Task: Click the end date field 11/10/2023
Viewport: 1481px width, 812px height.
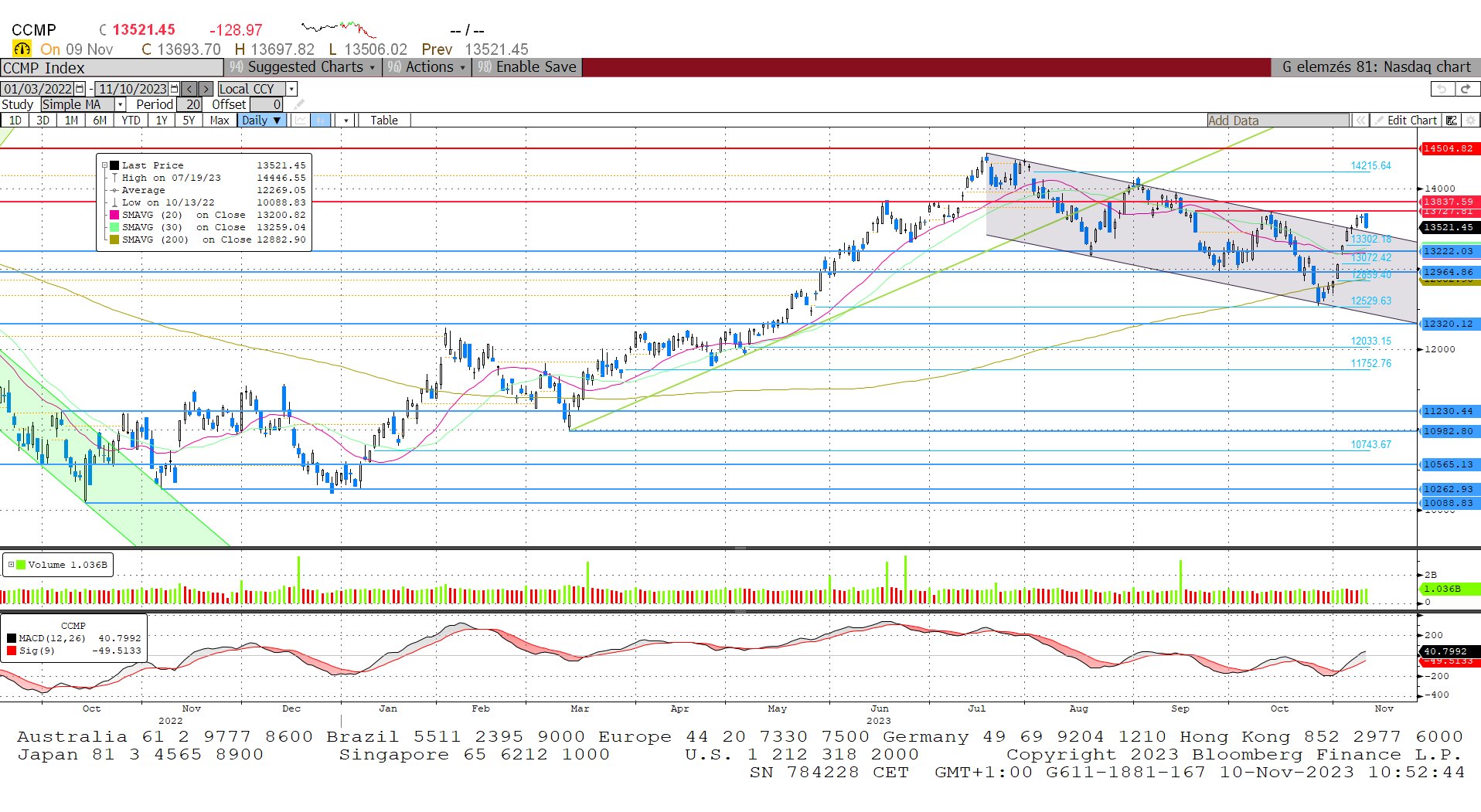Action: tap(132, 89)
